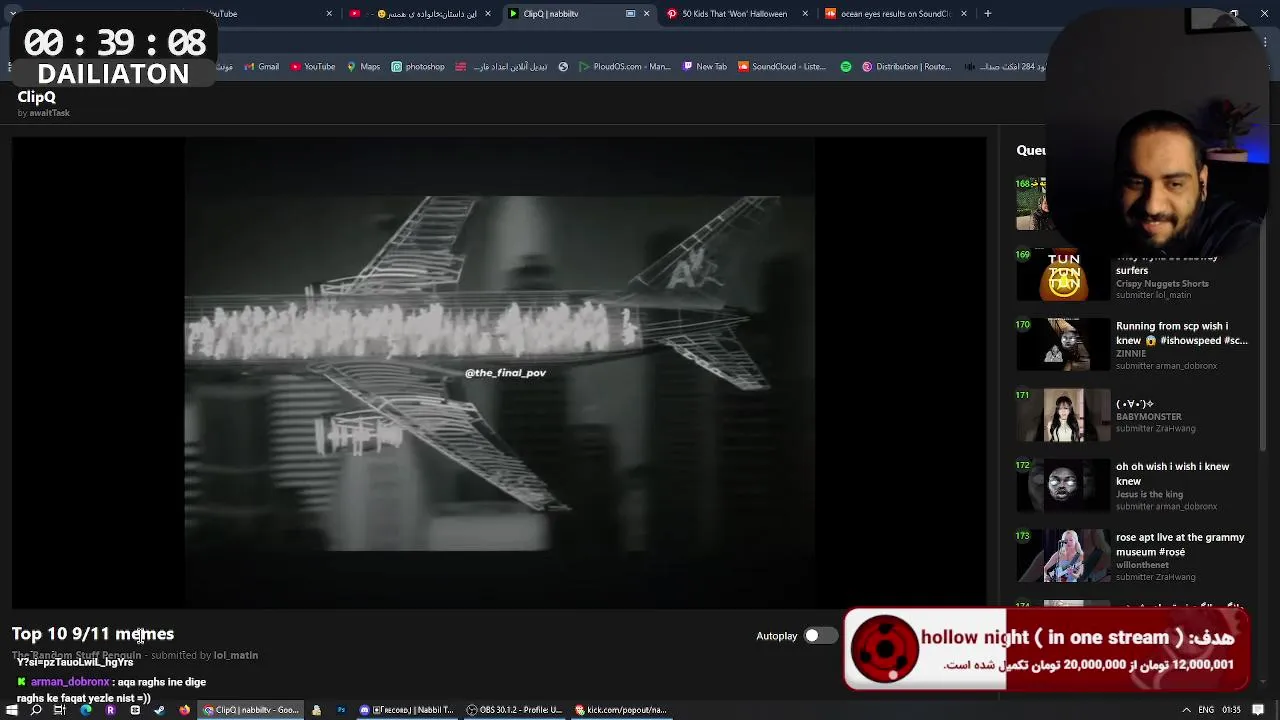Viewport: 1280px width, 720px height.
Task: Close the 50 Kids Halloween tab
Action: coord(805,14)
